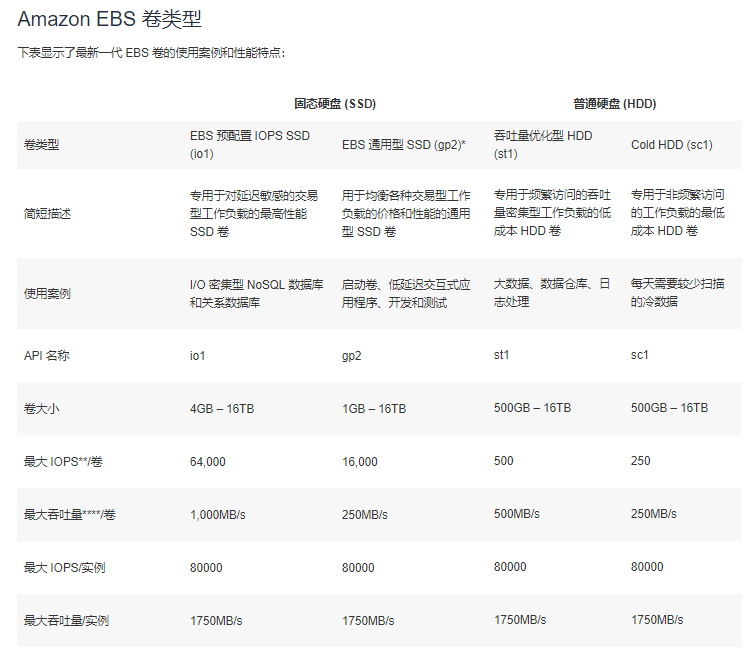Image resolution: width=751 pixels, height=655 pixels.
Task: Click the "250" max IOPS value
Action: click(x=640, y=461)
